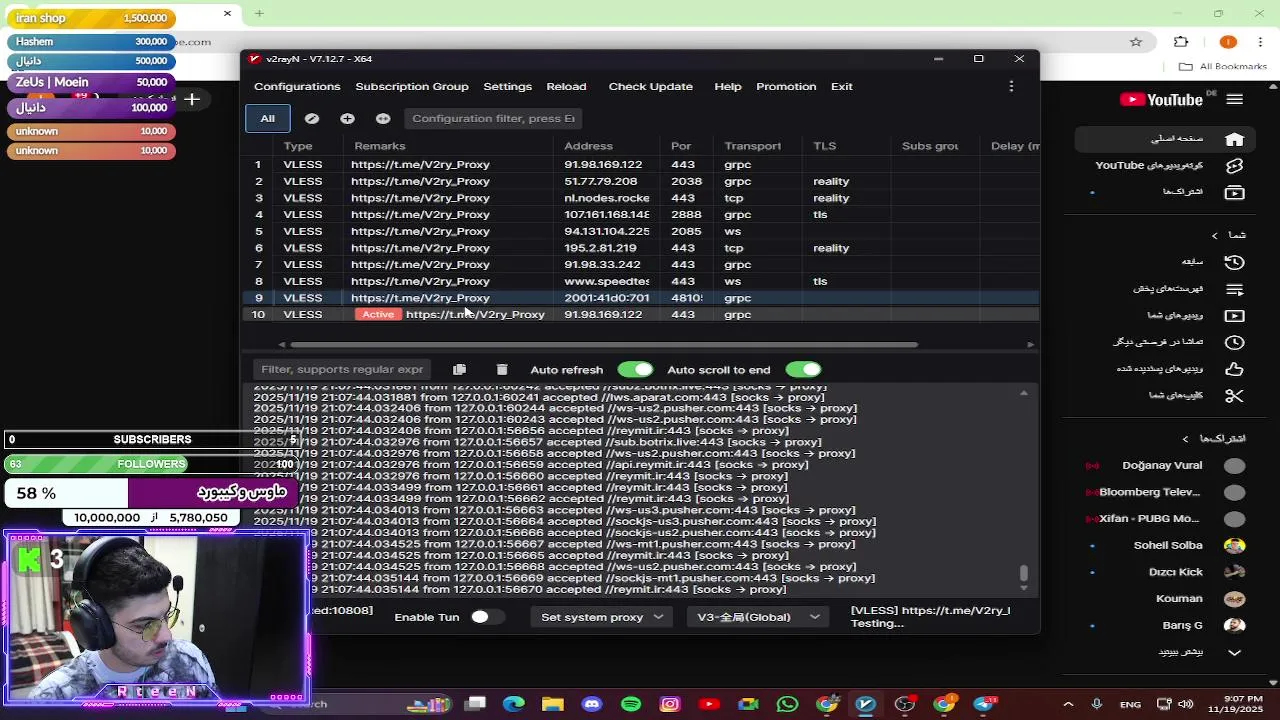Select the All subscription group tab

[267, 118]
